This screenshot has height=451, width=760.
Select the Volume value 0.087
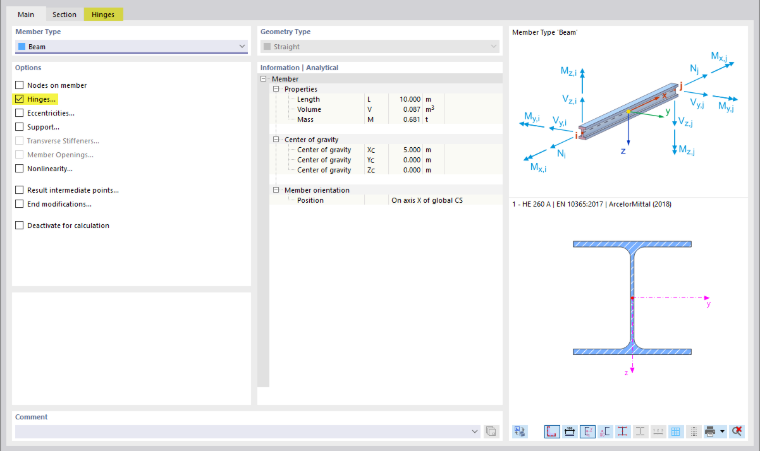[x=412, y=110]
